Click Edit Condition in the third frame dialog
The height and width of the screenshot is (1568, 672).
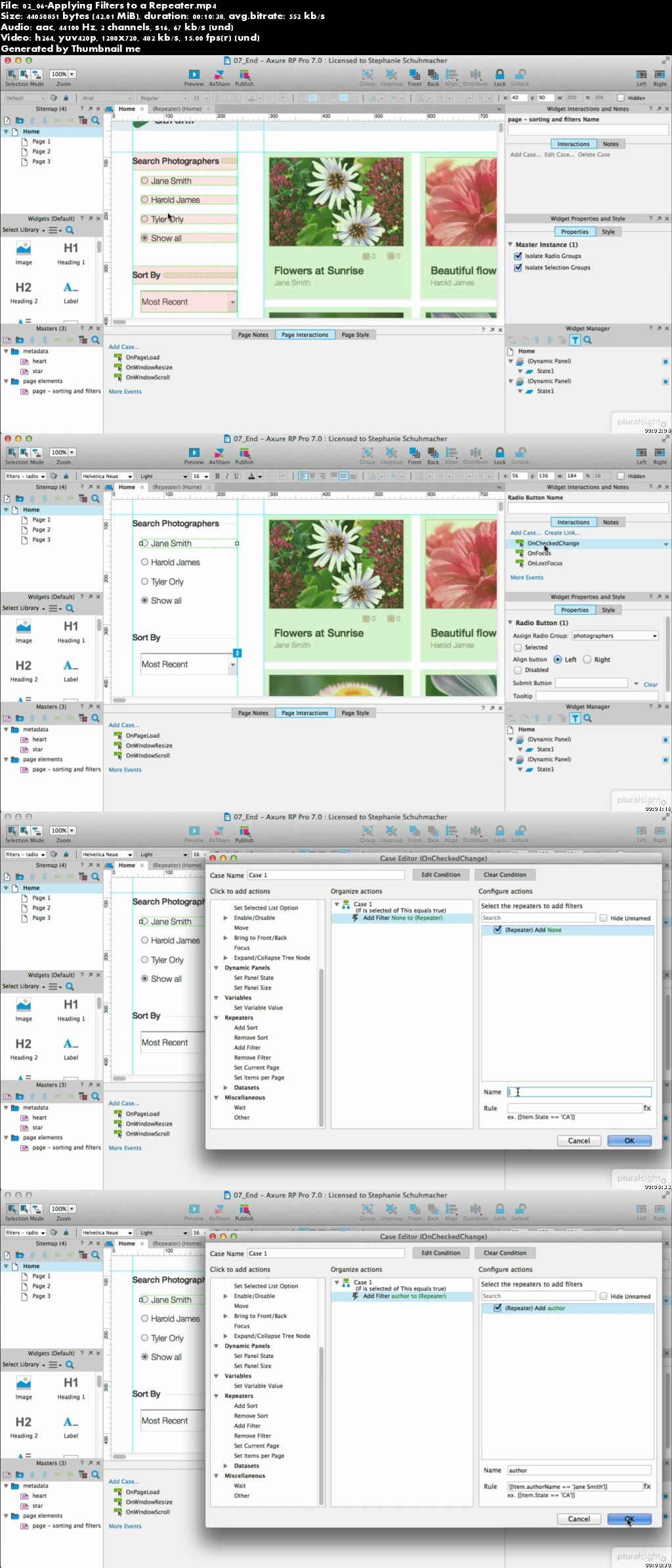(x=441, y=875)
